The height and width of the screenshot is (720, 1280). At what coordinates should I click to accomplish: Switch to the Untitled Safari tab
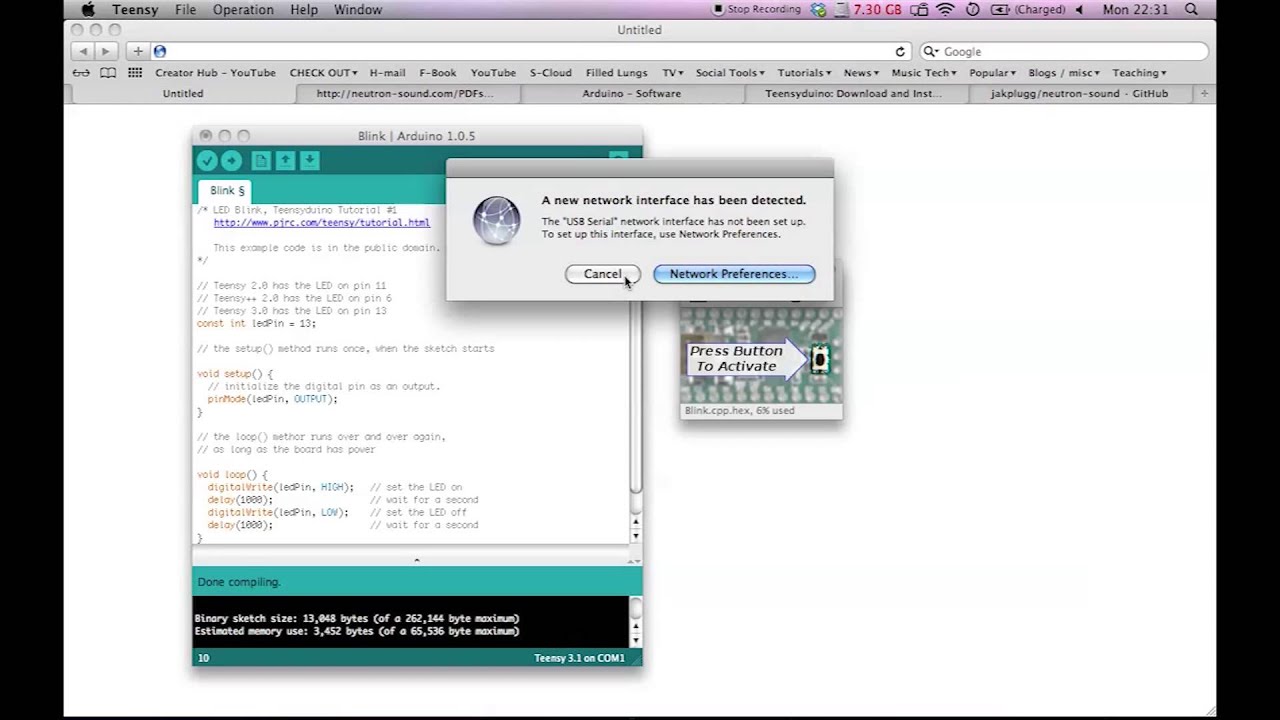[183, 93]
